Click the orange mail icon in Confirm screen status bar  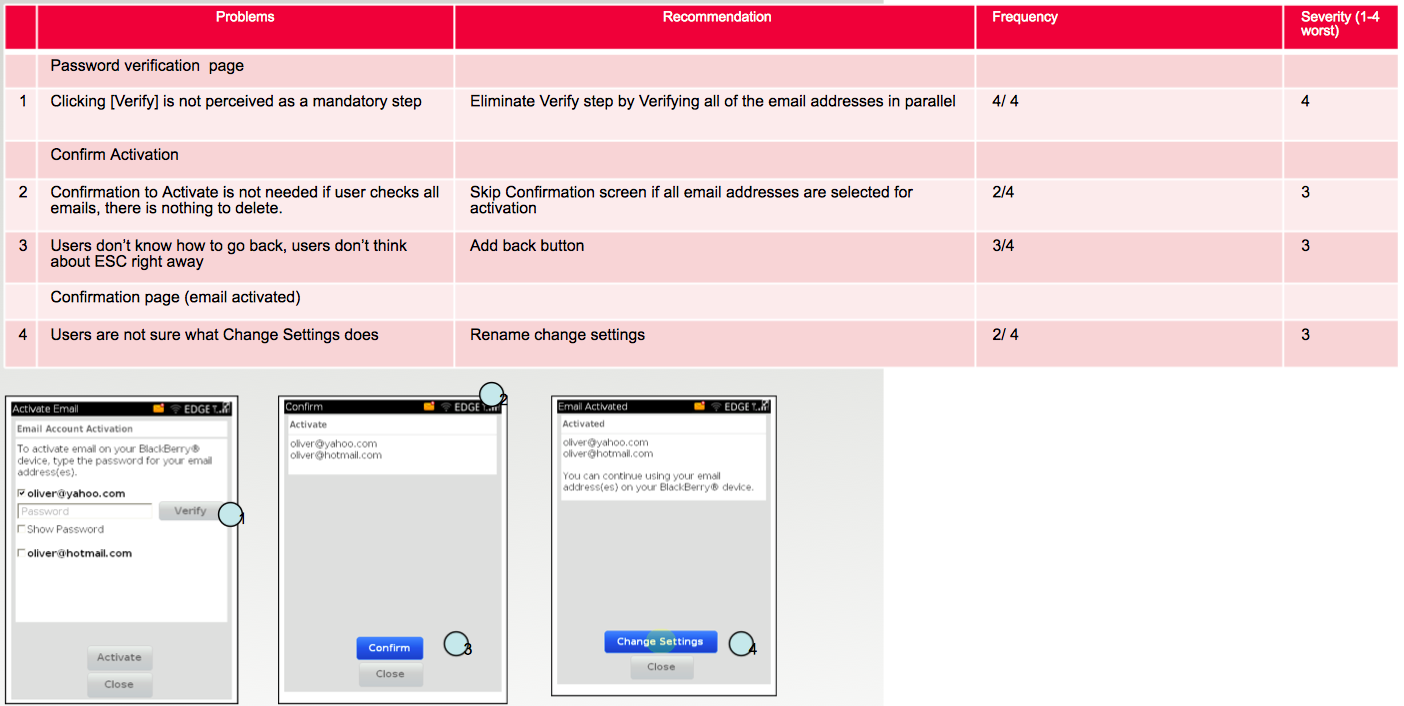coord(429,407)
